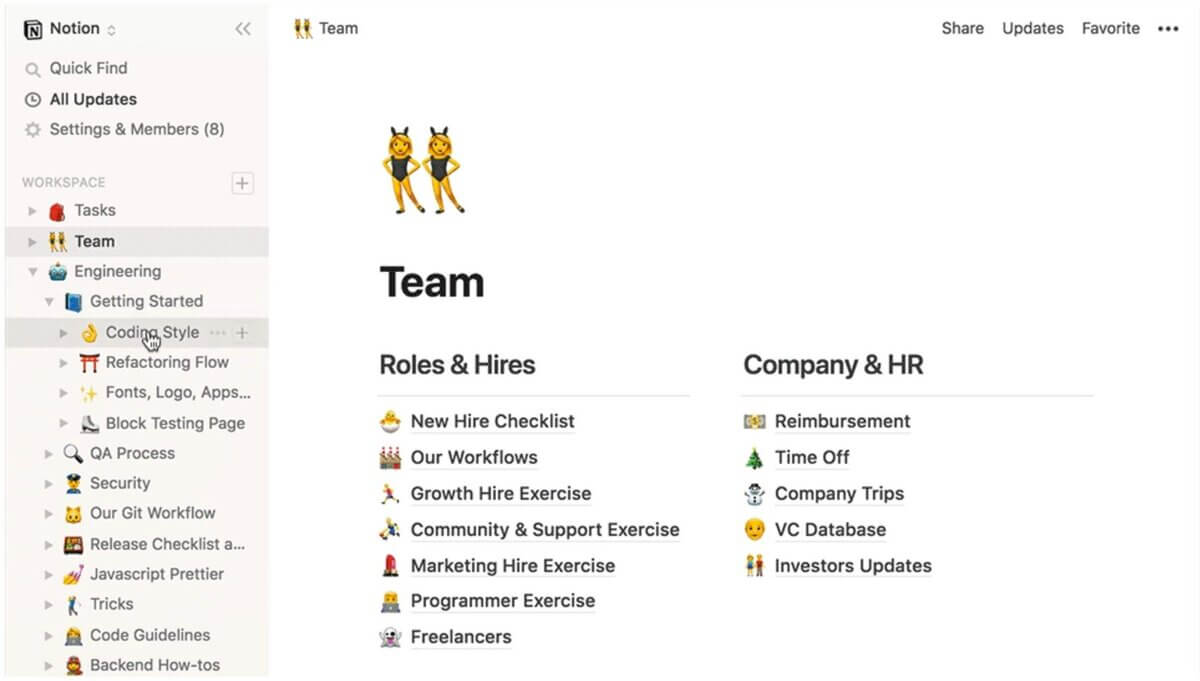
Task: Expand the Tasks page in the sidebar
Action: [33, 211]
